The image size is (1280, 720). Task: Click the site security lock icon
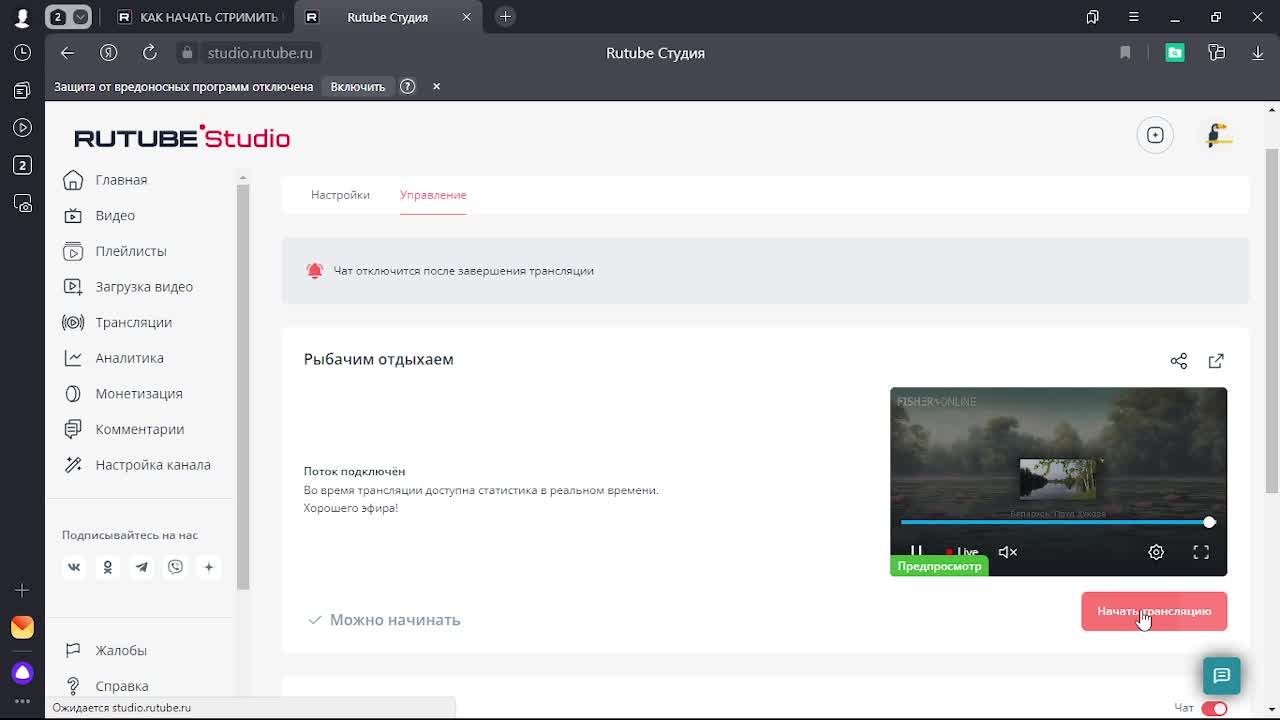click(186, 53)
